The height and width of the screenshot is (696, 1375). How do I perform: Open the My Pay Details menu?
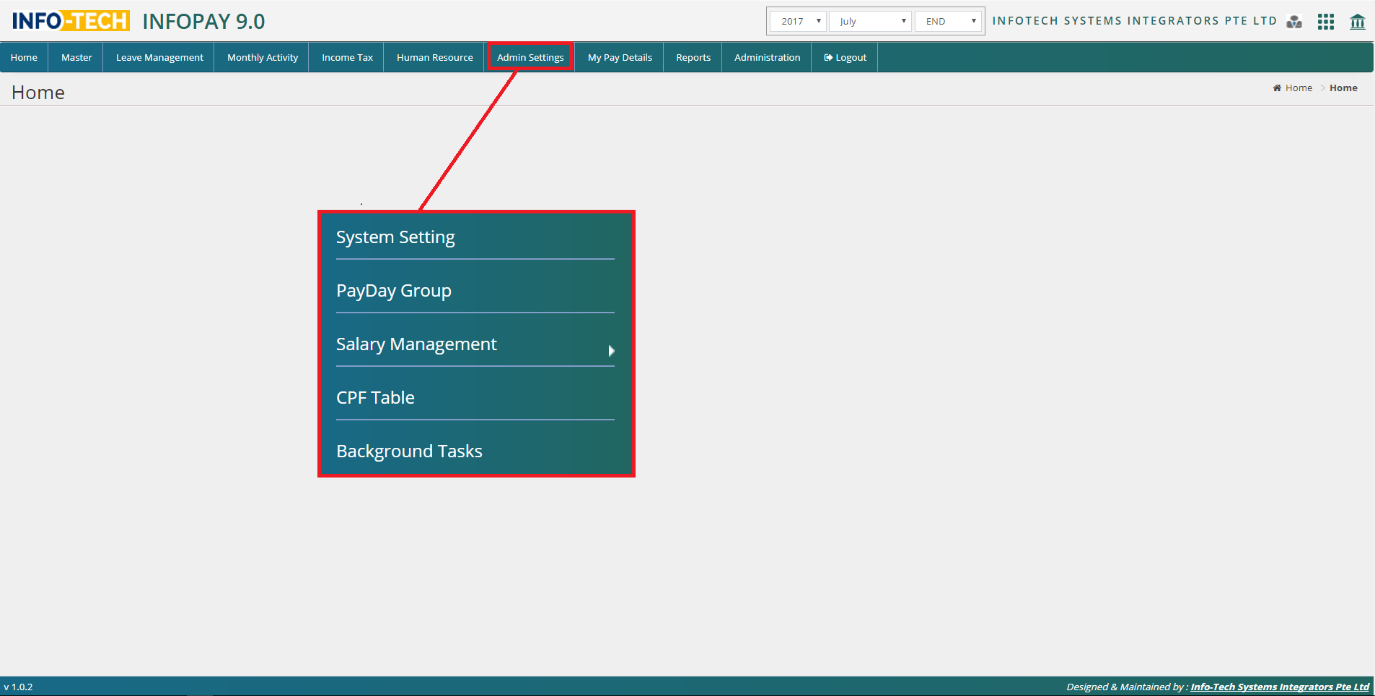[619, 58]
